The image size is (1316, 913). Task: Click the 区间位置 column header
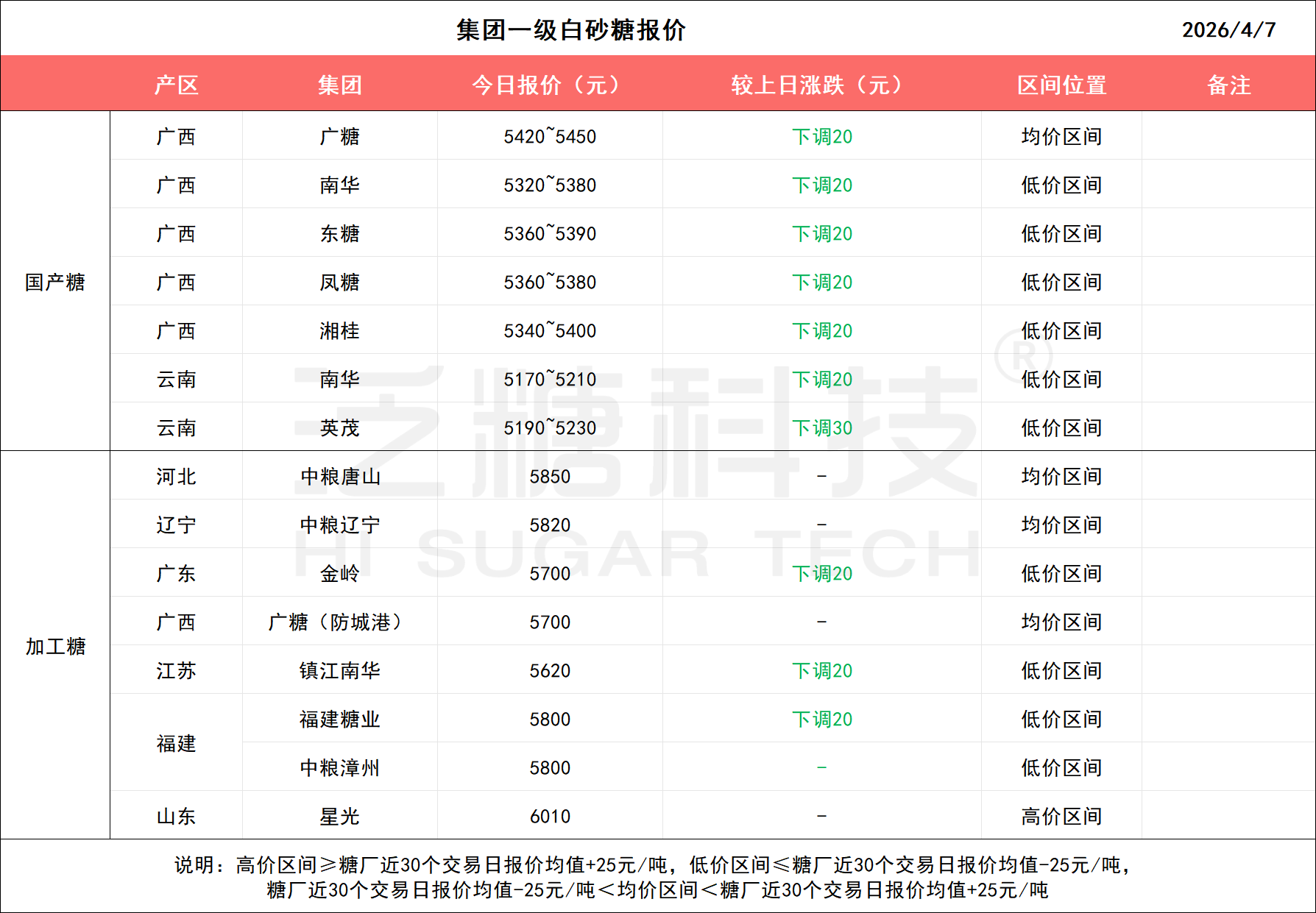[1061, 85]
